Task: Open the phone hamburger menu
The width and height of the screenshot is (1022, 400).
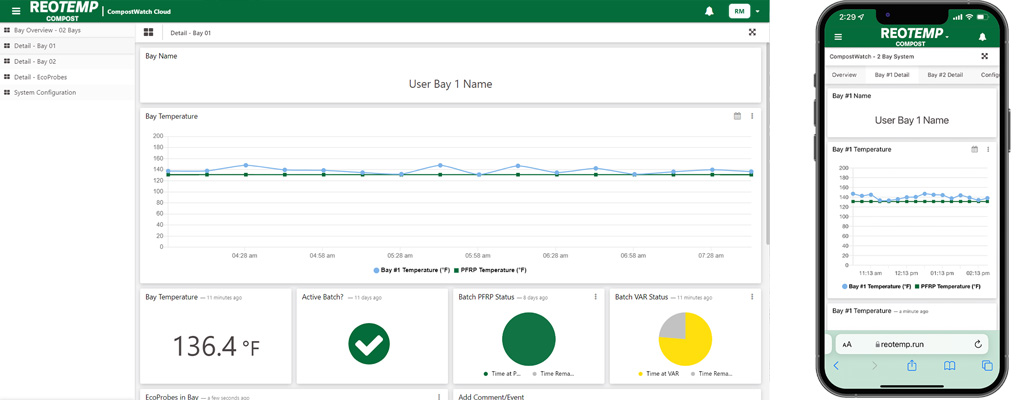Action: point(838,37)
